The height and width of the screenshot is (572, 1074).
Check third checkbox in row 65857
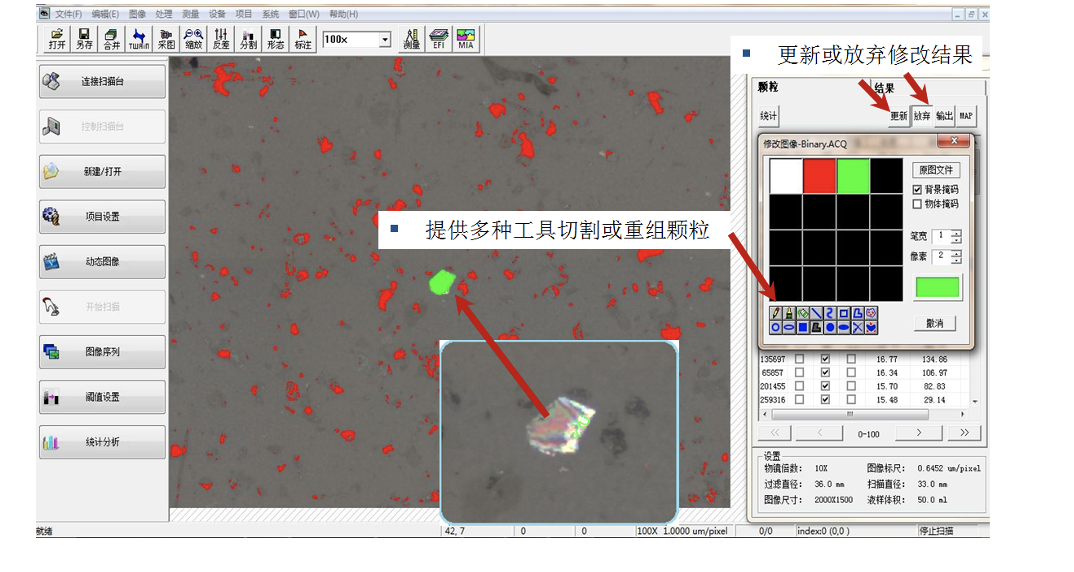pos(851,373)
